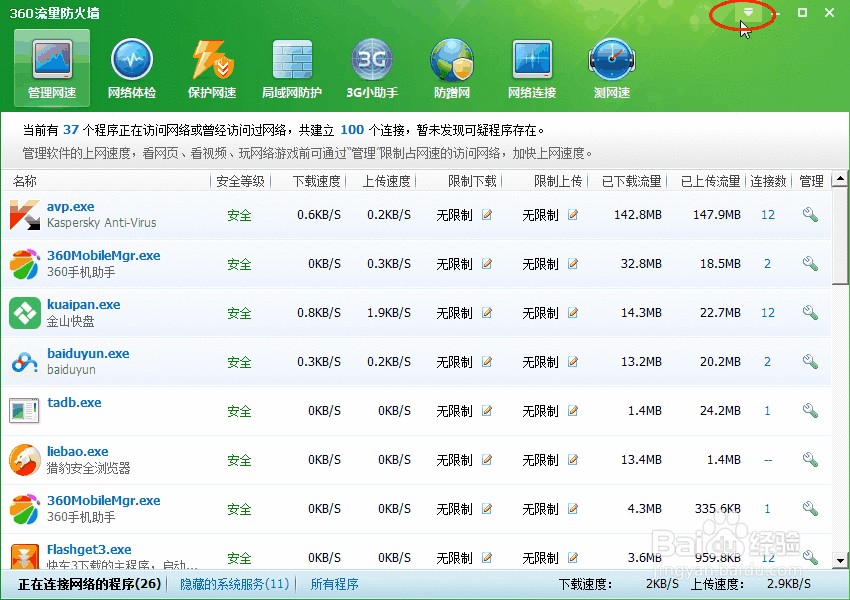This screenshot has width=850, height=600.
Task: Start the 测网速 speed test
Action: coord(611,67)
